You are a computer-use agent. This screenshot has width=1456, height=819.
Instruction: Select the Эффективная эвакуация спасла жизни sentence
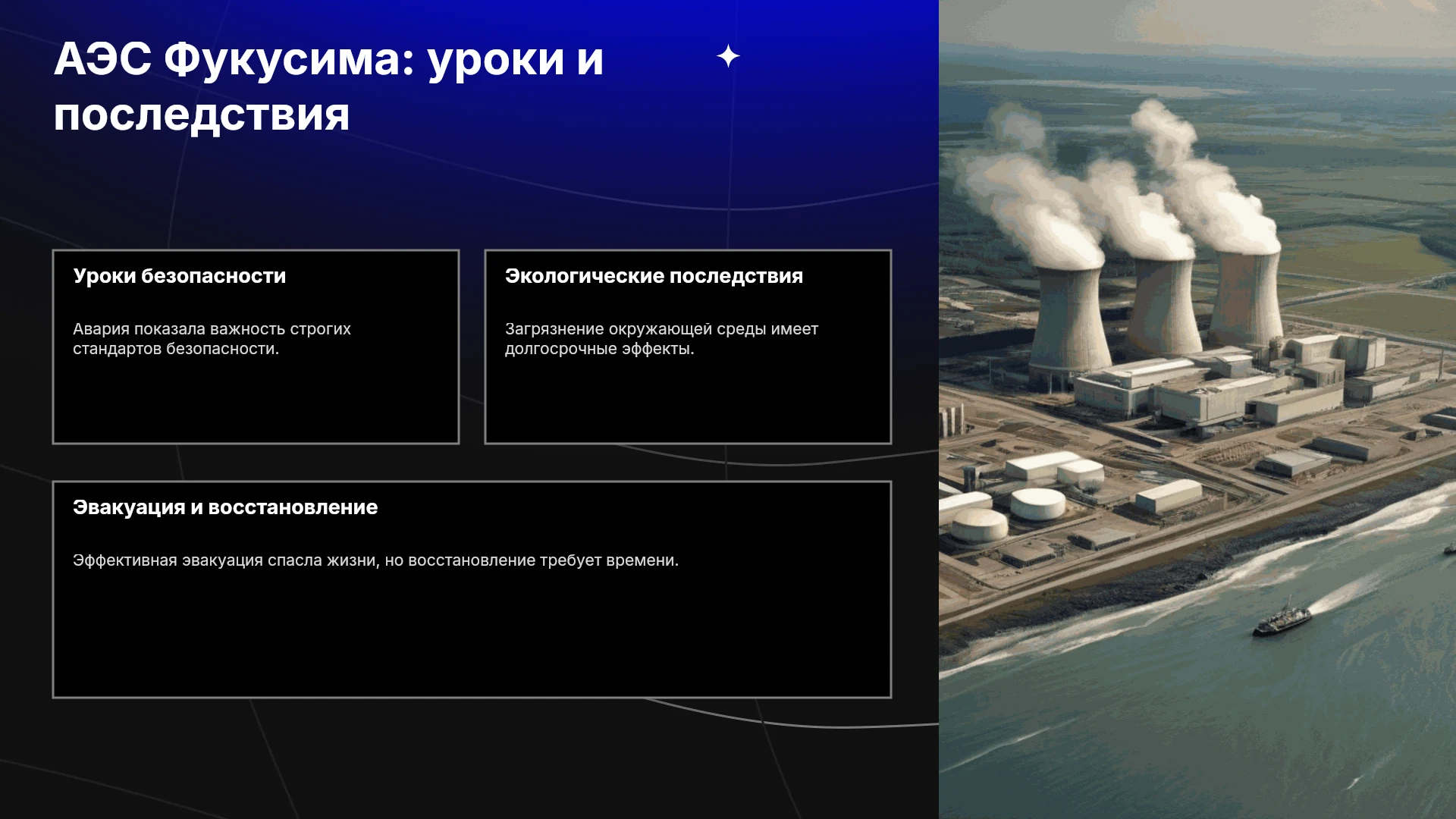coord(375,560)
